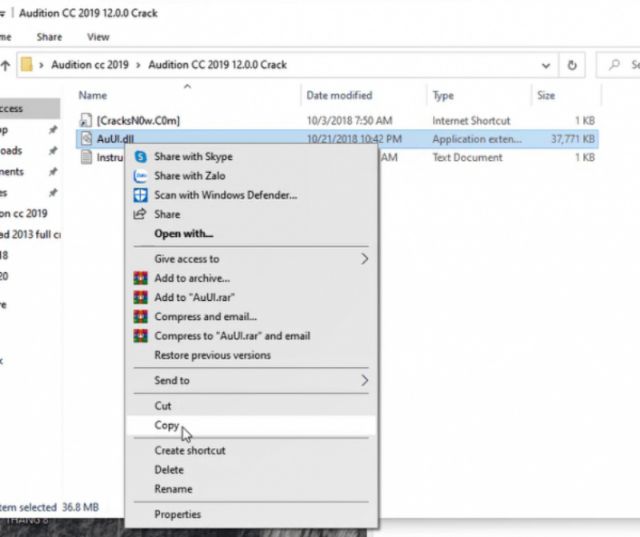The height and width of the screenshot is (537, 640).
Task: Click Audition cc 2019 breadcrumb
Action: pos(90,65)
